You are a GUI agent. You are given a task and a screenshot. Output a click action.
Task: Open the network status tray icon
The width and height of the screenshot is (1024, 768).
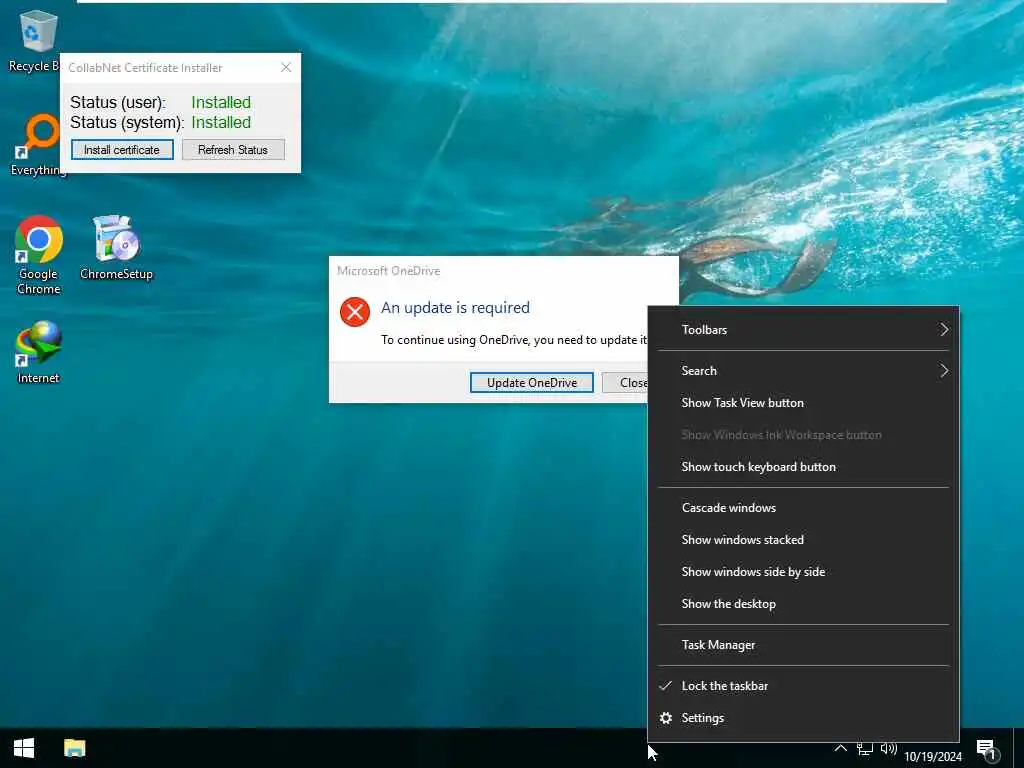click(865, 749)
